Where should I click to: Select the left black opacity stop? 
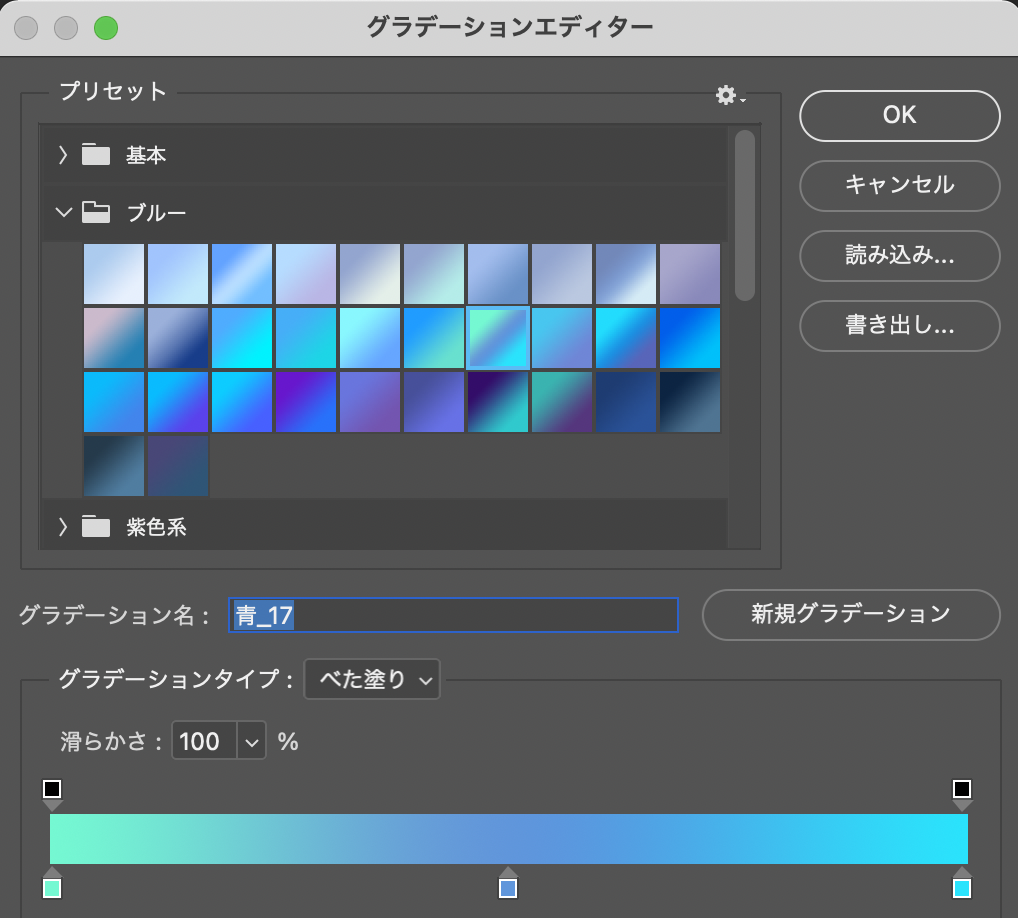coord(52,790)
